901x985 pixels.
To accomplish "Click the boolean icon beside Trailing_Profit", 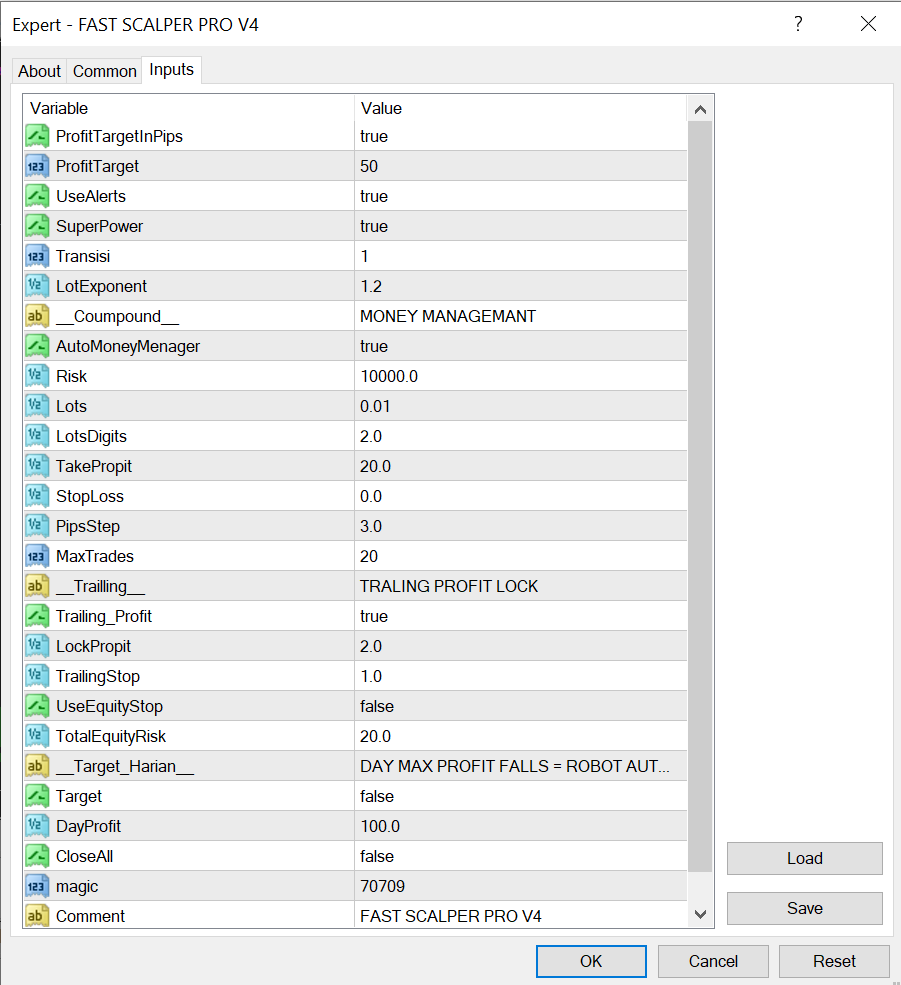I will point(37,616).
